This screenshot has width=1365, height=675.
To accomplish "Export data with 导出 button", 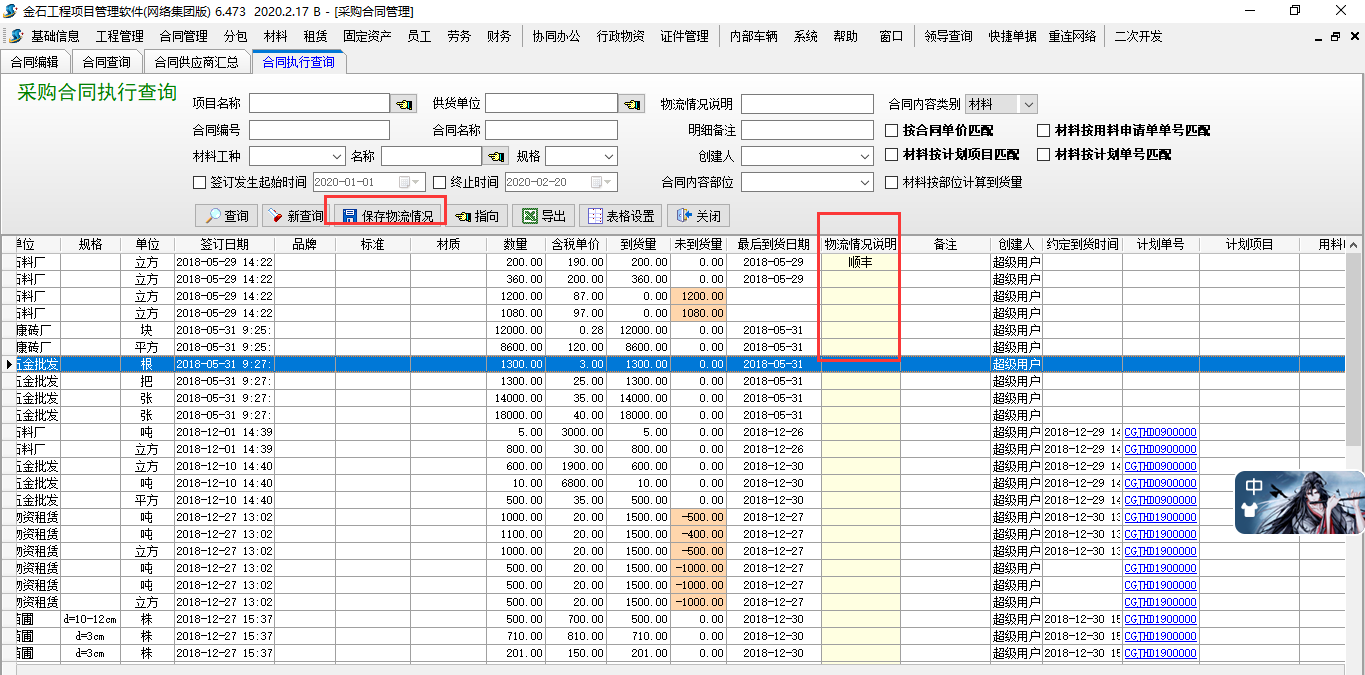I will (x=543, y=216).
